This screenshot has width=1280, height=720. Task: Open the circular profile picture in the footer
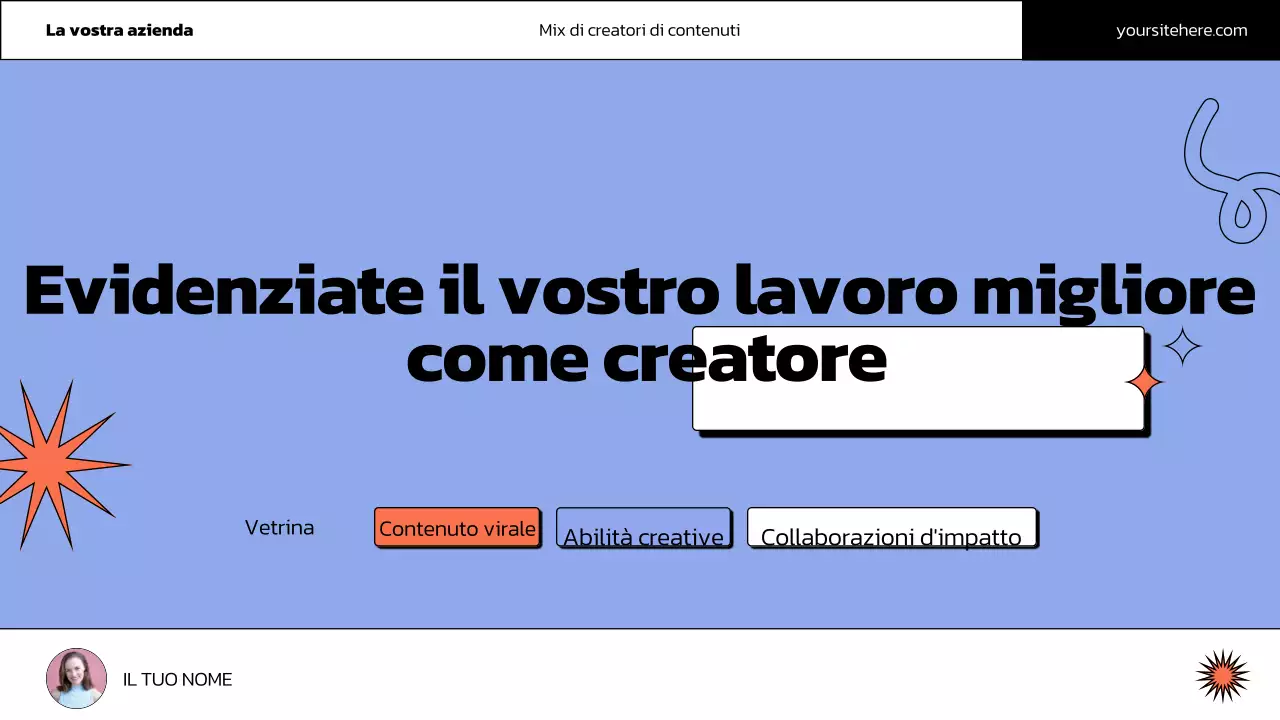tap(76, 678)
